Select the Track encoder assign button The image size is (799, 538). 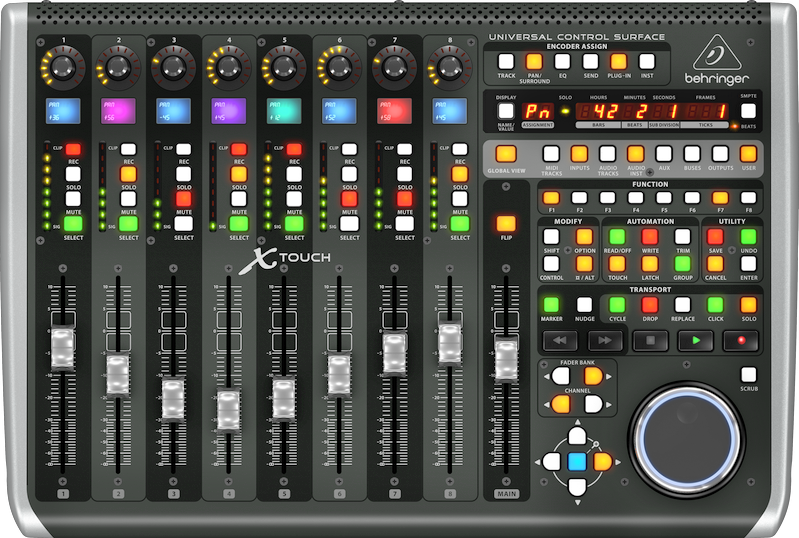coord(506,62)
